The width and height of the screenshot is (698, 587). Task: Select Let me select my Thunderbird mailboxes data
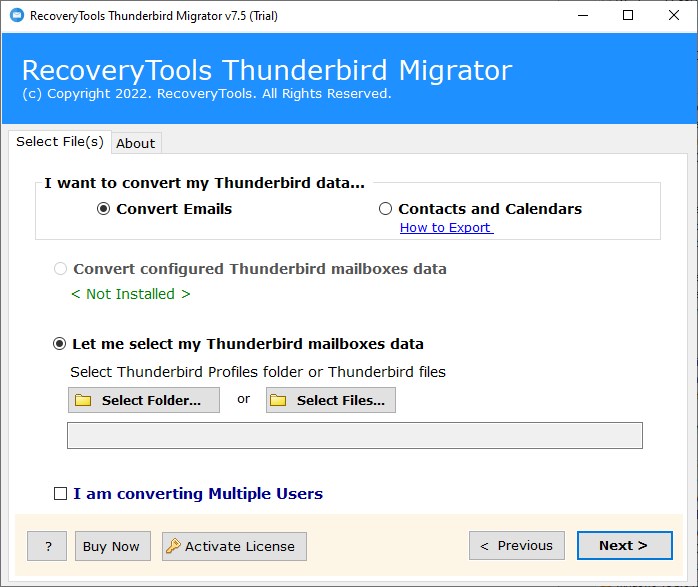tap(60, 344)
